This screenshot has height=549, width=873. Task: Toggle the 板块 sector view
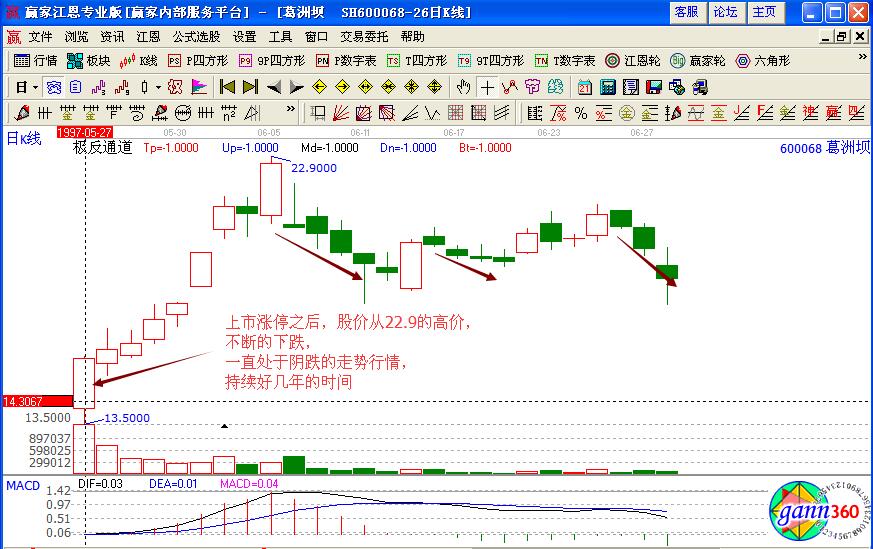tap(88, 60)
